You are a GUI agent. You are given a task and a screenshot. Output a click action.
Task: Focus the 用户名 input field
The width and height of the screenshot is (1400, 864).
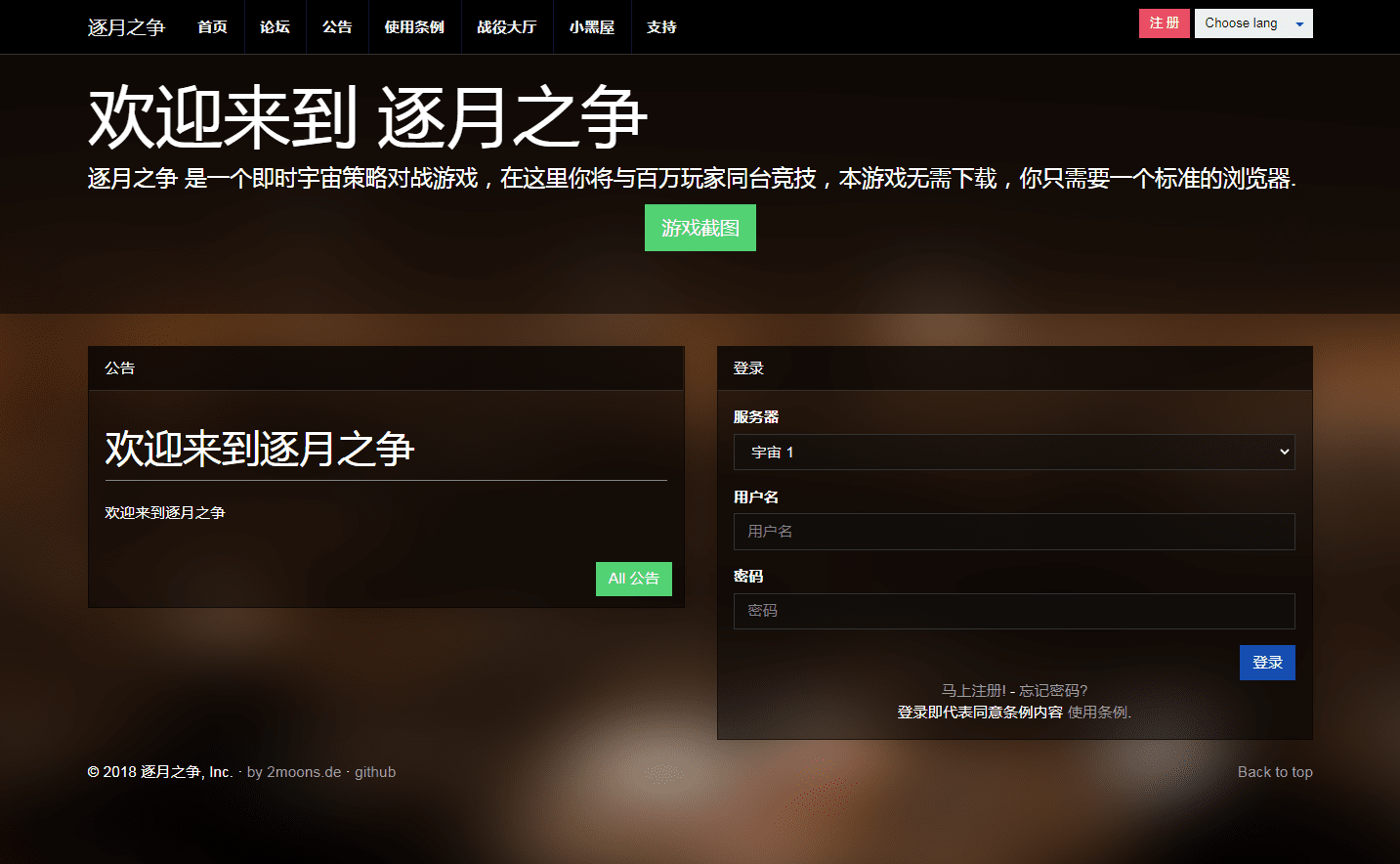click(1013, 532)
